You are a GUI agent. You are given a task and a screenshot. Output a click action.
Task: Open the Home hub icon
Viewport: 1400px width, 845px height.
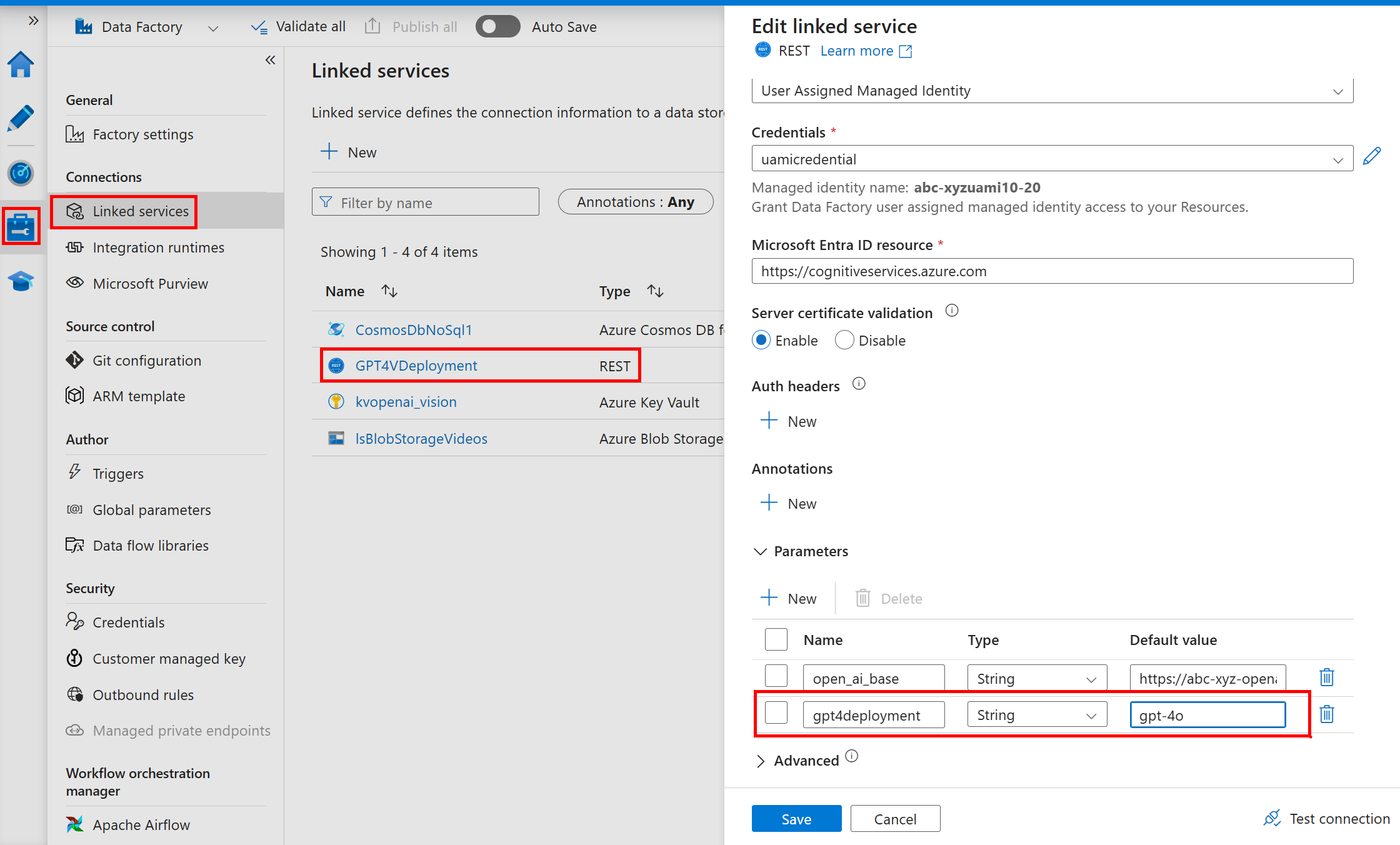pyautogui.click(x=21, y=64)
